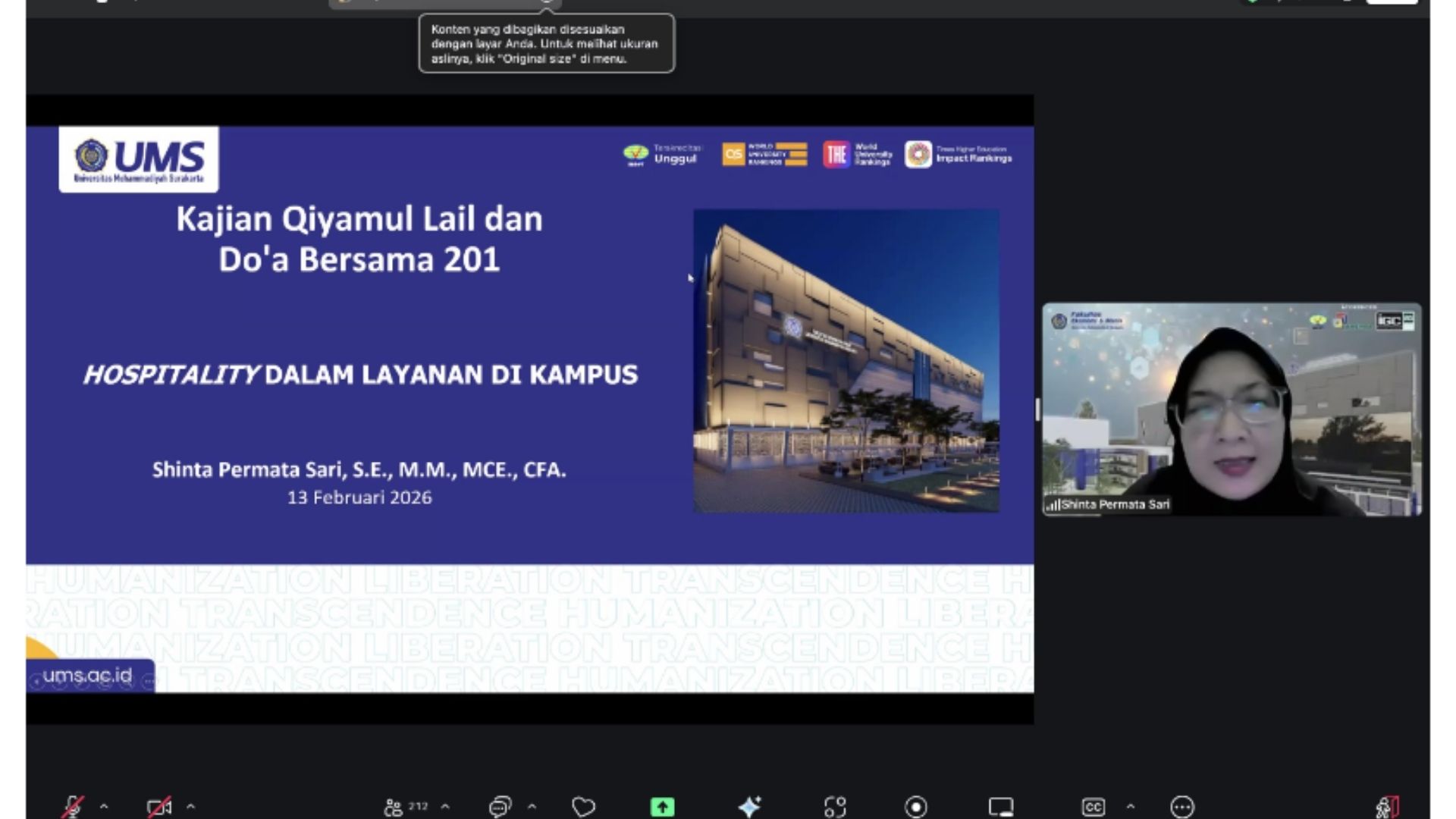Click the divider handle beside speaker video

click(1037, 409)
